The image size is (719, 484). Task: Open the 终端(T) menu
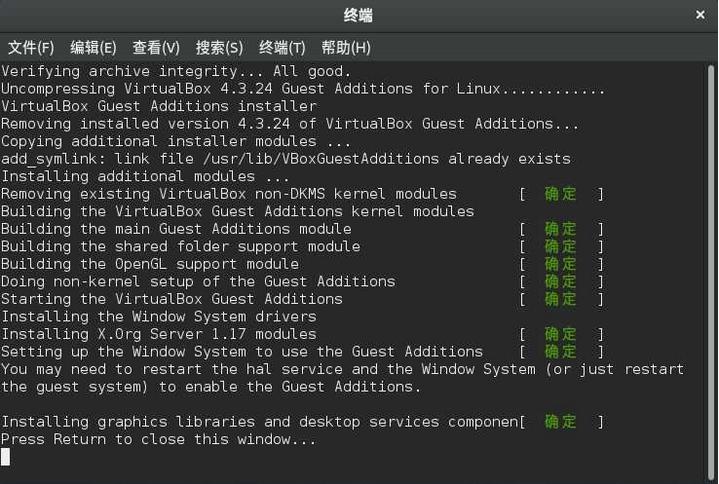click(x=282, y=47)
